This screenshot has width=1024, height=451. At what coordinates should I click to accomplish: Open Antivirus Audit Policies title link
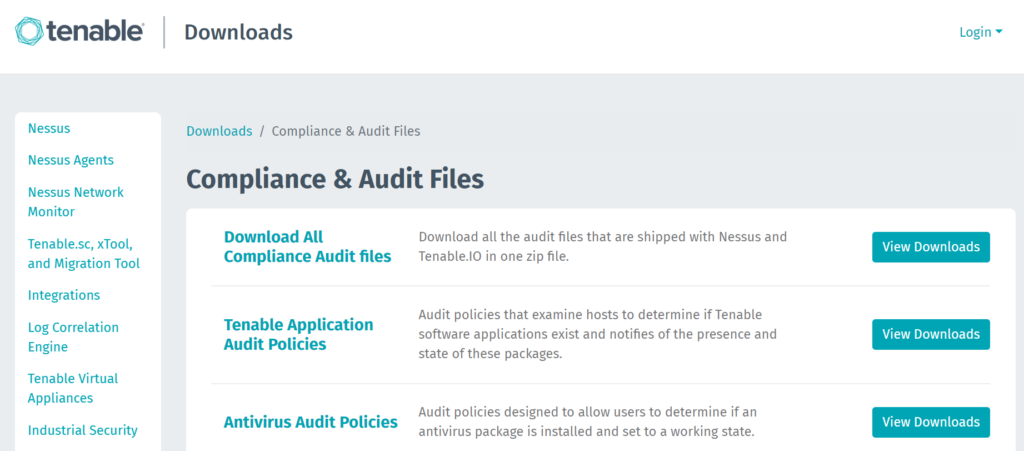click(311, 422)
